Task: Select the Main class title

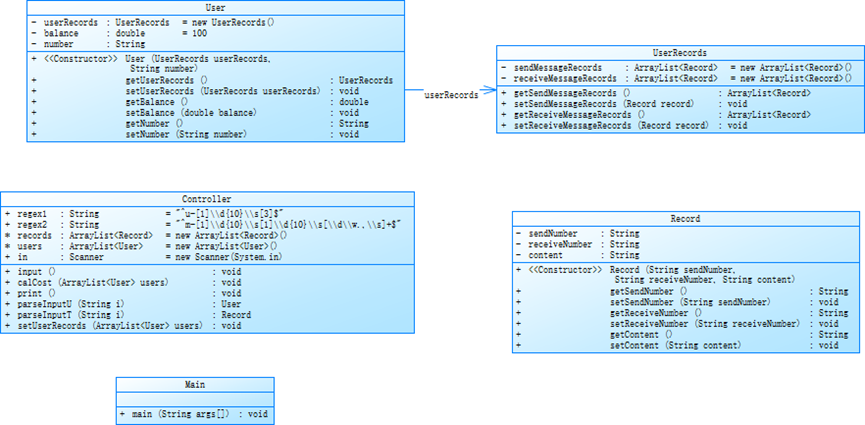Action: tap(195, 385)
